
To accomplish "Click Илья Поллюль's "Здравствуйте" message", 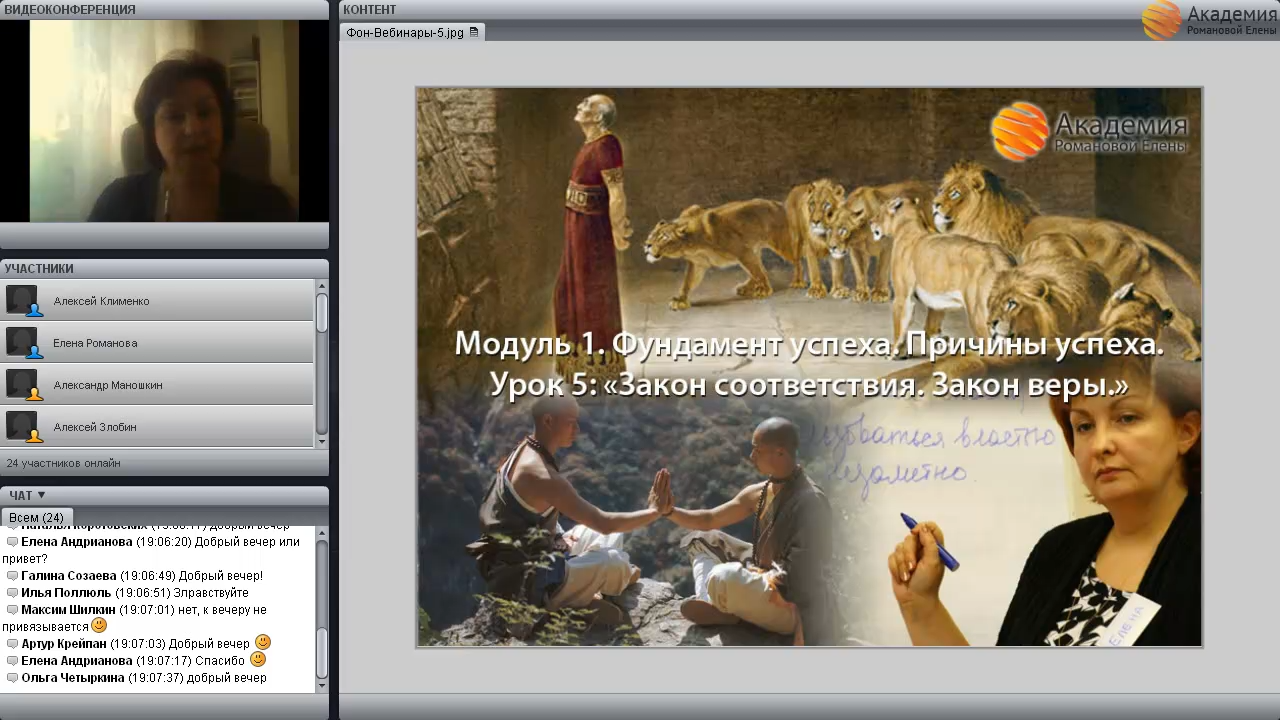I will click(x=211, y=593).
